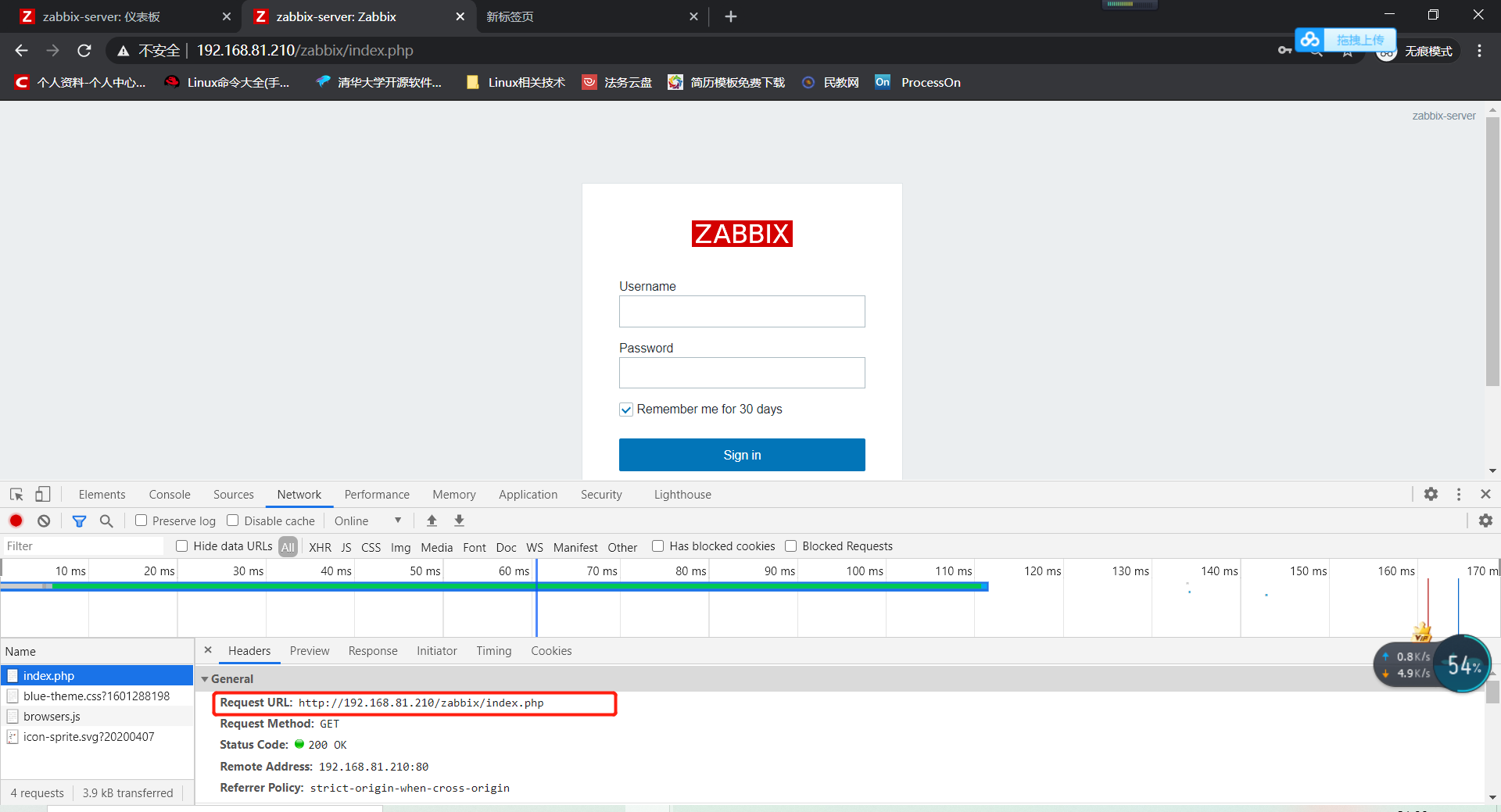Open the Timing tab
The image size is (1501, 812).
pos(494,651)
